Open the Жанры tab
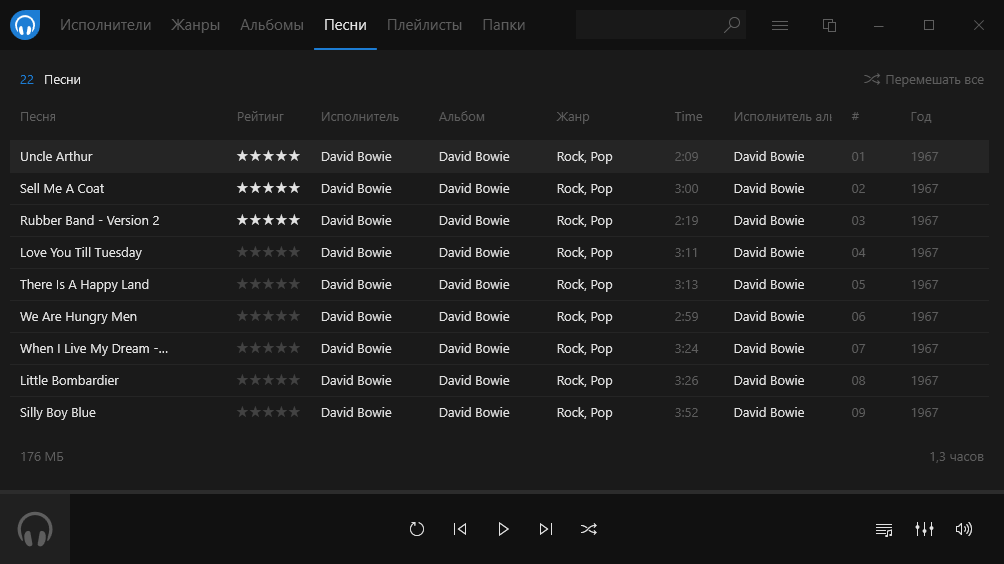 pos(195,25)
